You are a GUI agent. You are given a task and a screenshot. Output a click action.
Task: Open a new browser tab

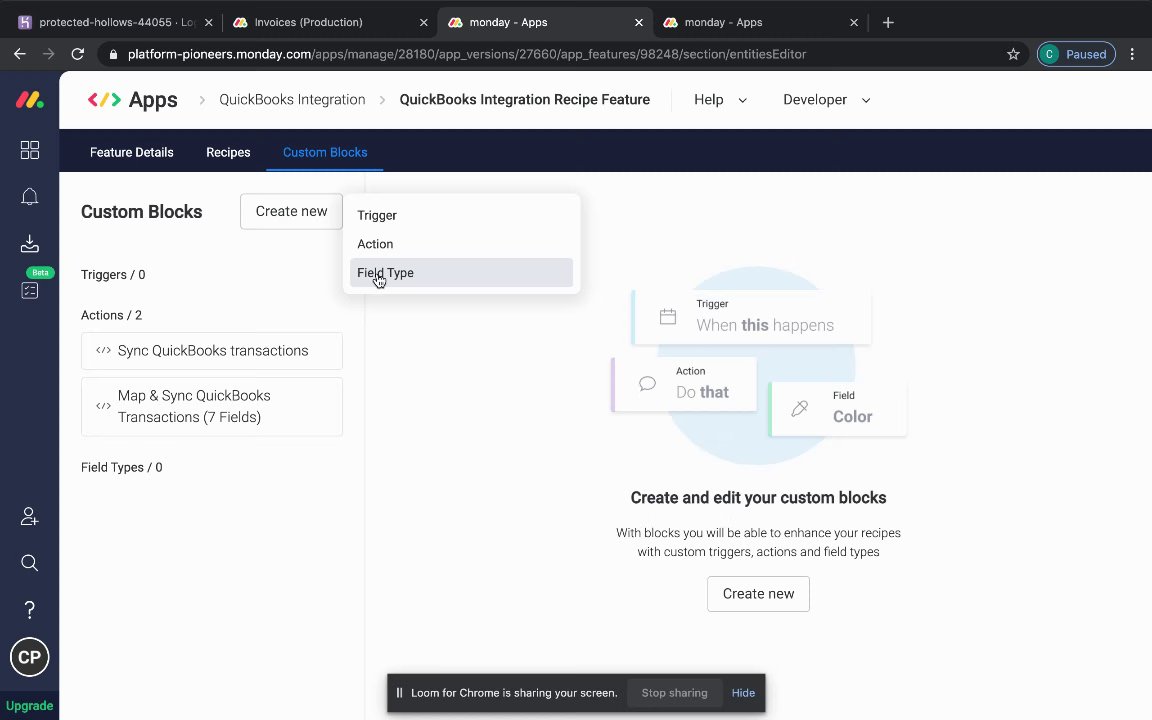(x=888, y=22)
